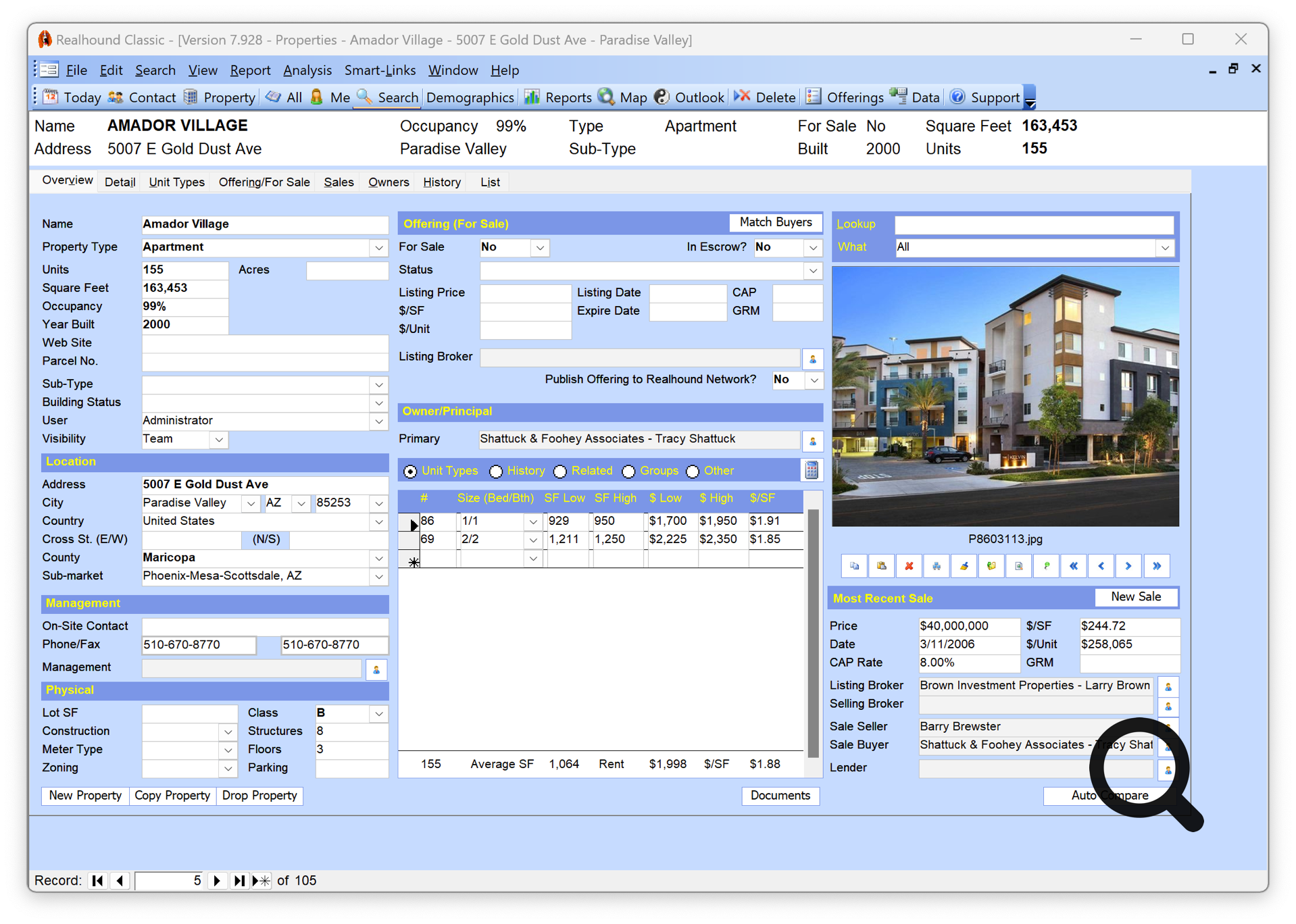Expand the Status dropdown in Offering

(813, 271)
